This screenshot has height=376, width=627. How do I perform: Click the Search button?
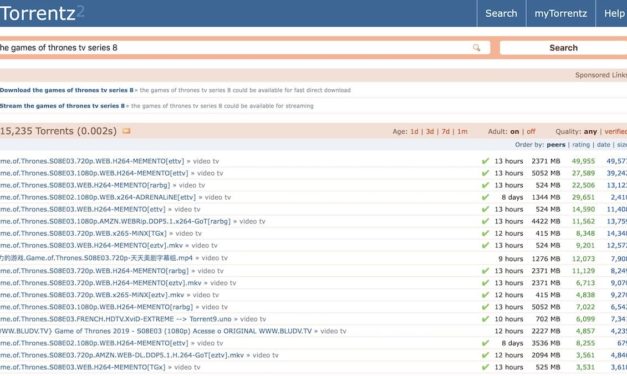click(x=563, y=48)
